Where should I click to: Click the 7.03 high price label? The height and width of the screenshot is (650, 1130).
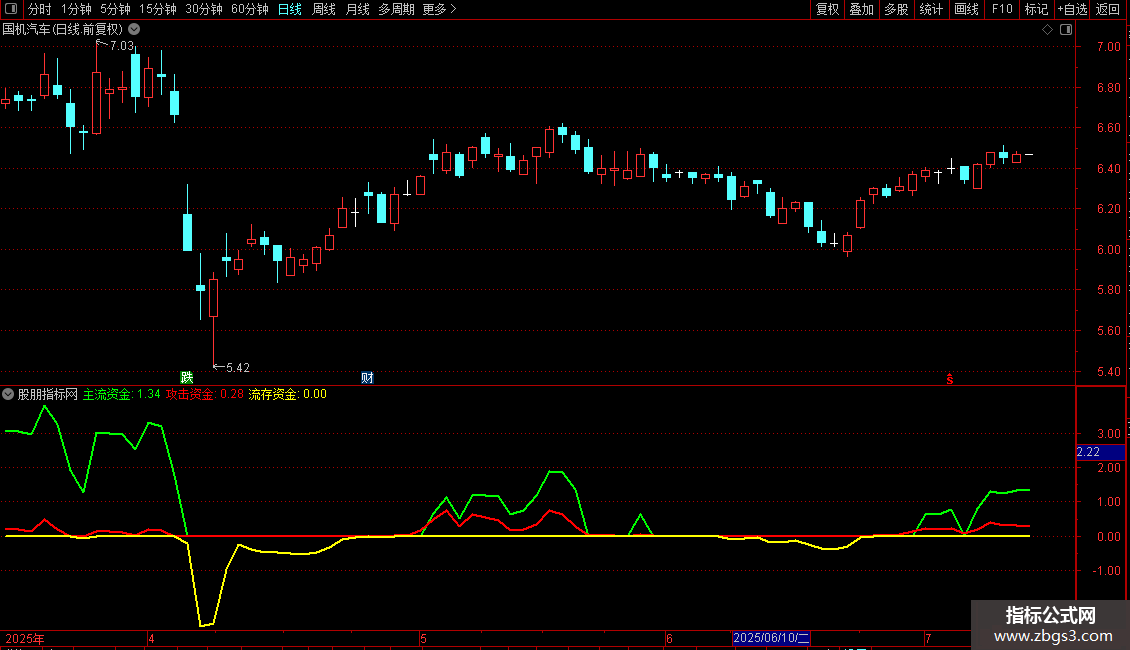click(x=122, y=45)
